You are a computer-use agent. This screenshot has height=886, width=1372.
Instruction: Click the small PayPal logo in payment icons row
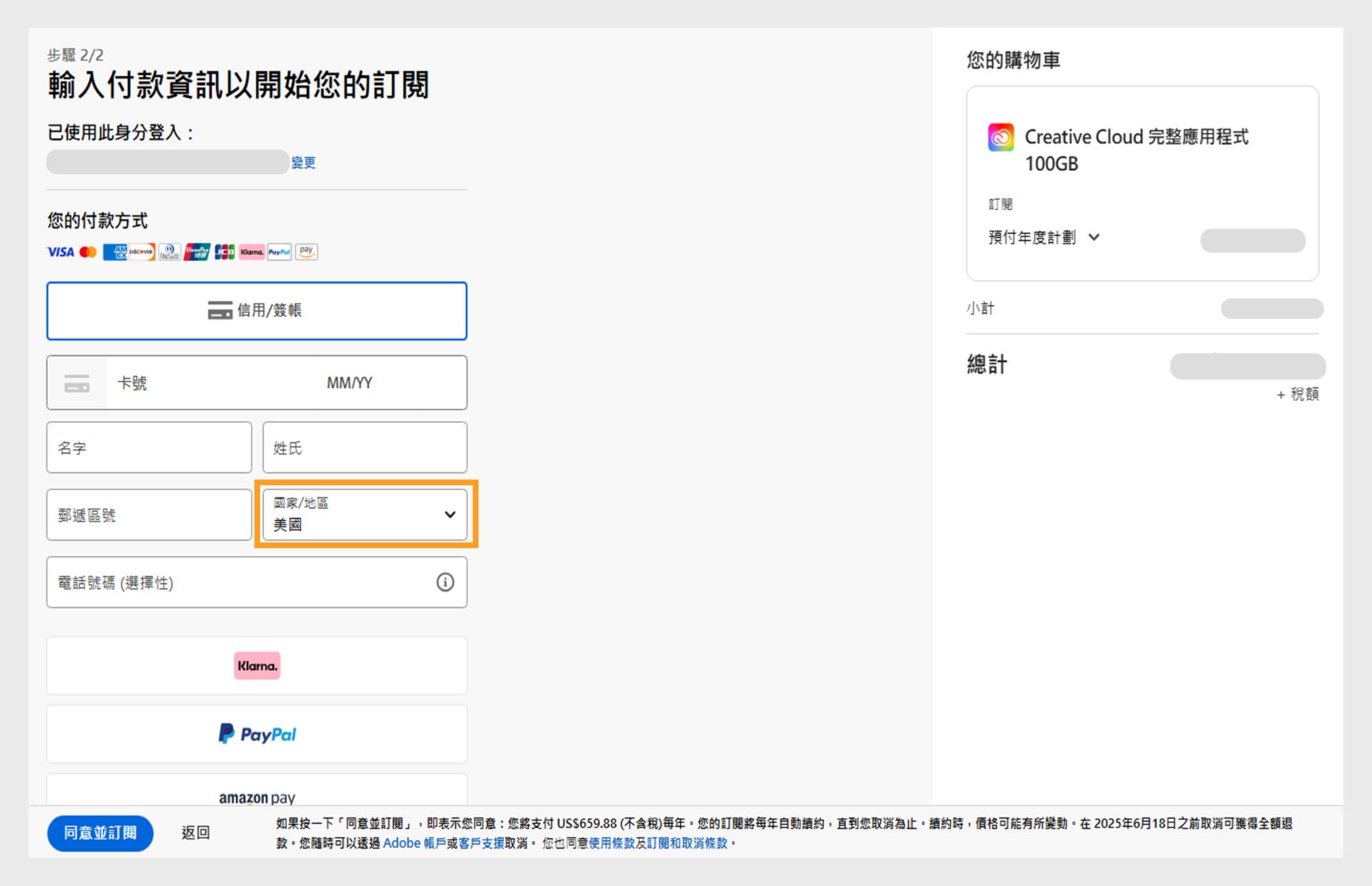coord(279,252)
